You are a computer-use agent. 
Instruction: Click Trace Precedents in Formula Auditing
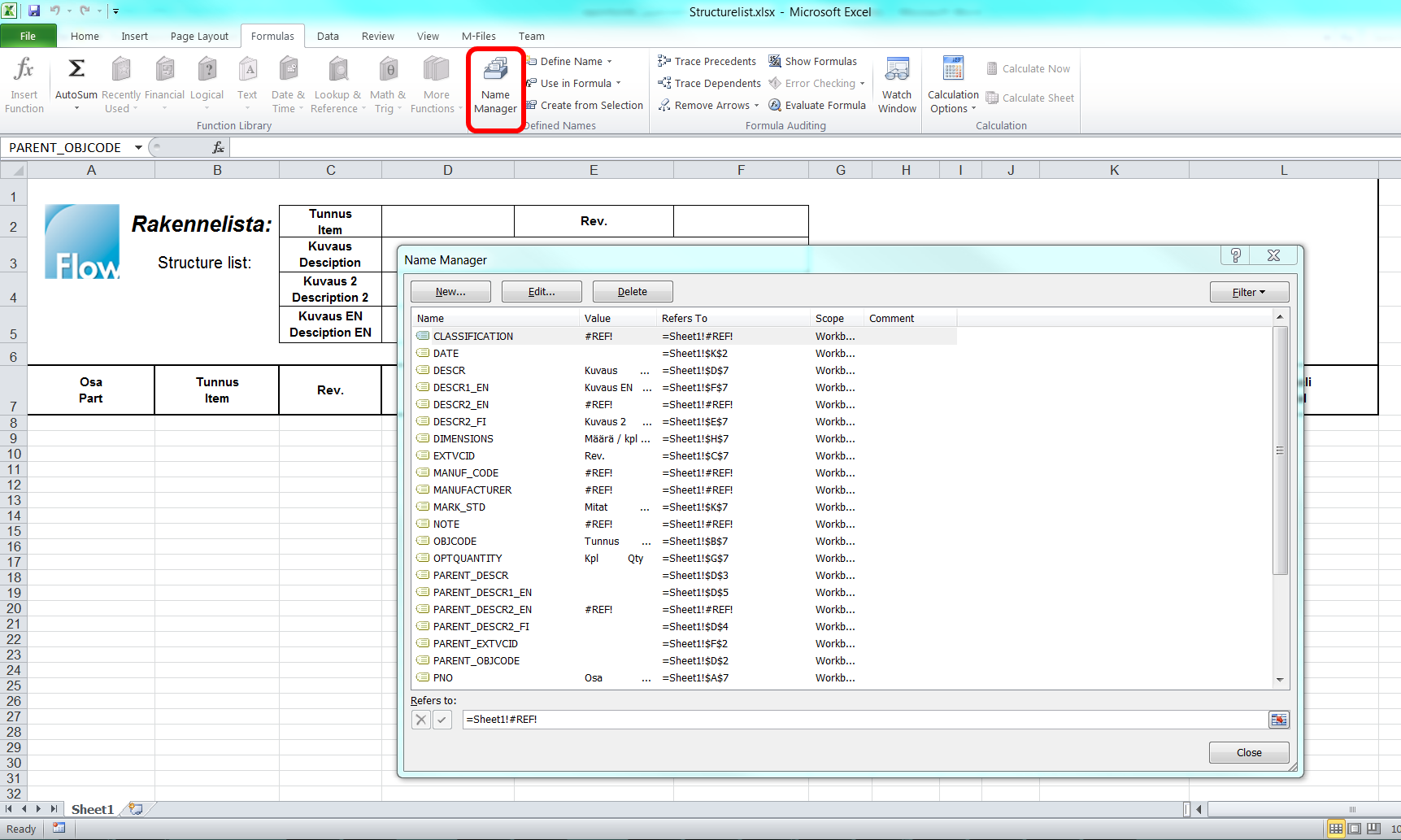[x=707, y=62]
